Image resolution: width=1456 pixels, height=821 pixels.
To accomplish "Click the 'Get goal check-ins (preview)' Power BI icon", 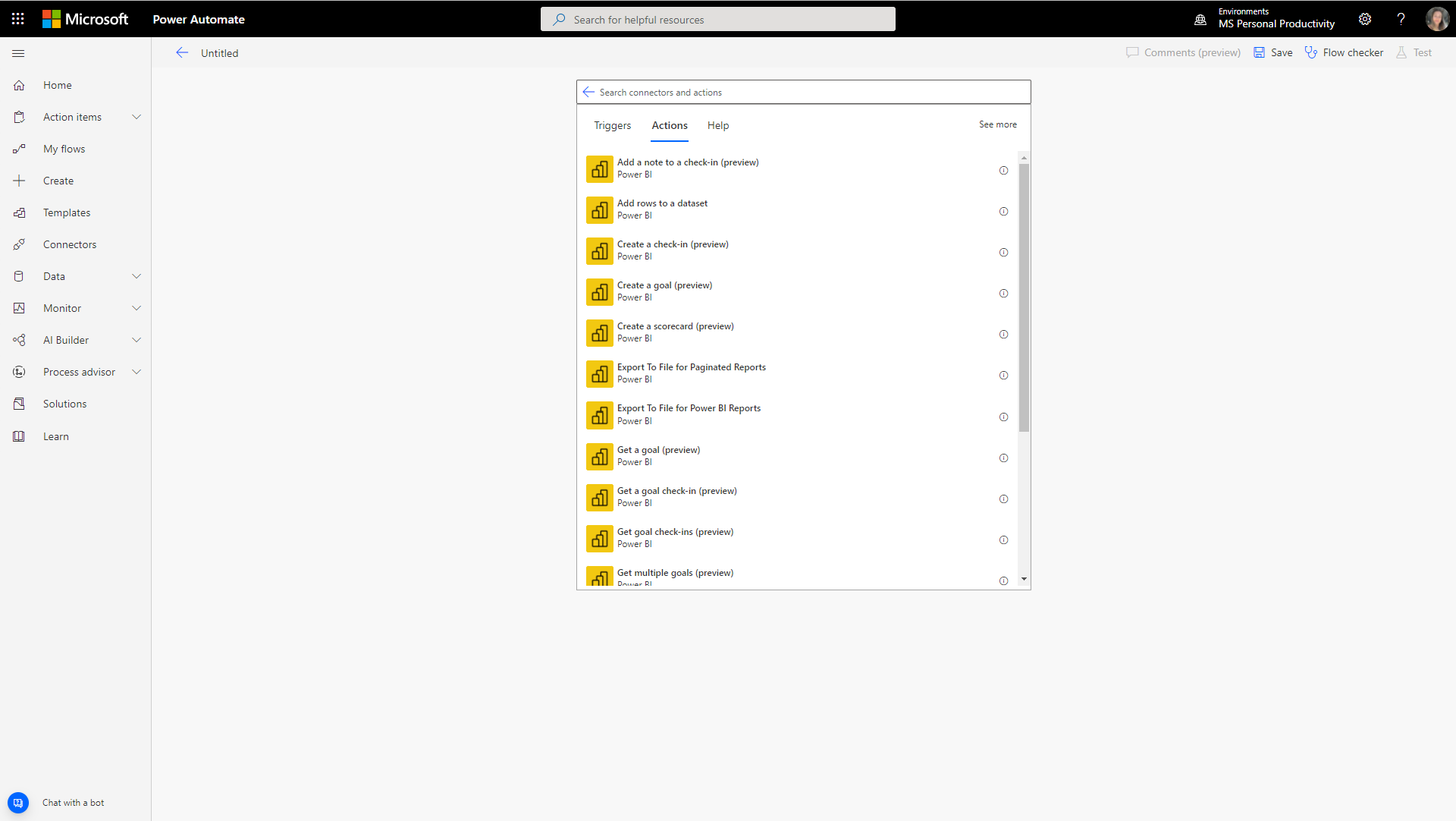I will coord(599,539).
